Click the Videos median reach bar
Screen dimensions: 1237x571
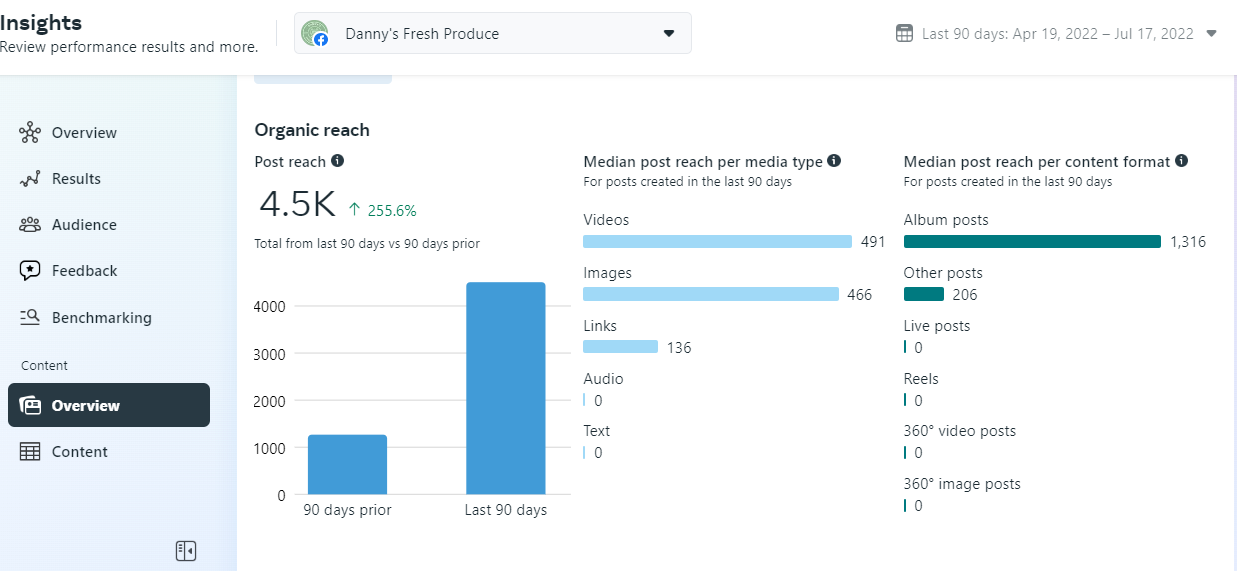(x=717, y=242)
